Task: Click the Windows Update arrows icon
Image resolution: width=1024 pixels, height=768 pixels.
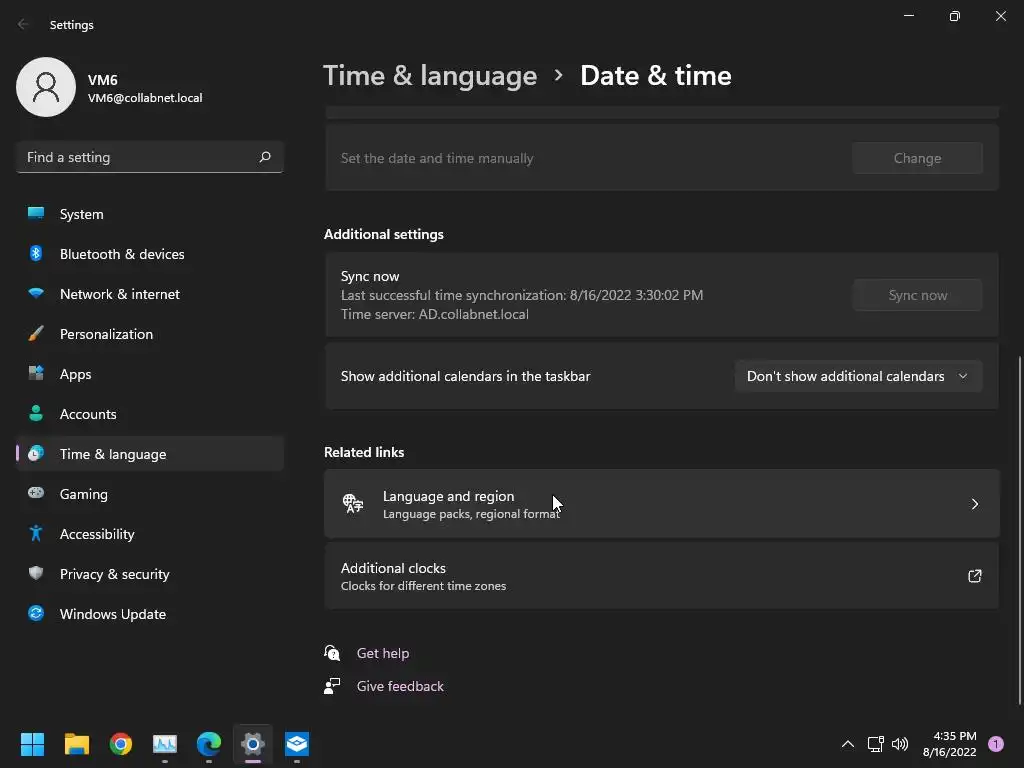Action: pos(36,613)
